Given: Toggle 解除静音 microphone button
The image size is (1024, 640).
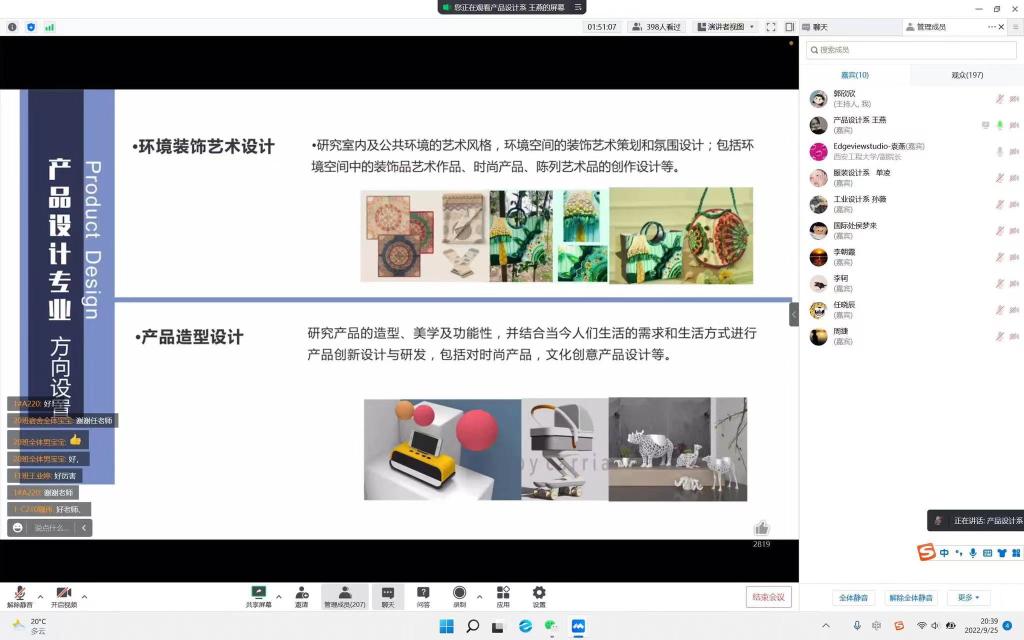Looking at the screenshot, I should click(19, 596).
